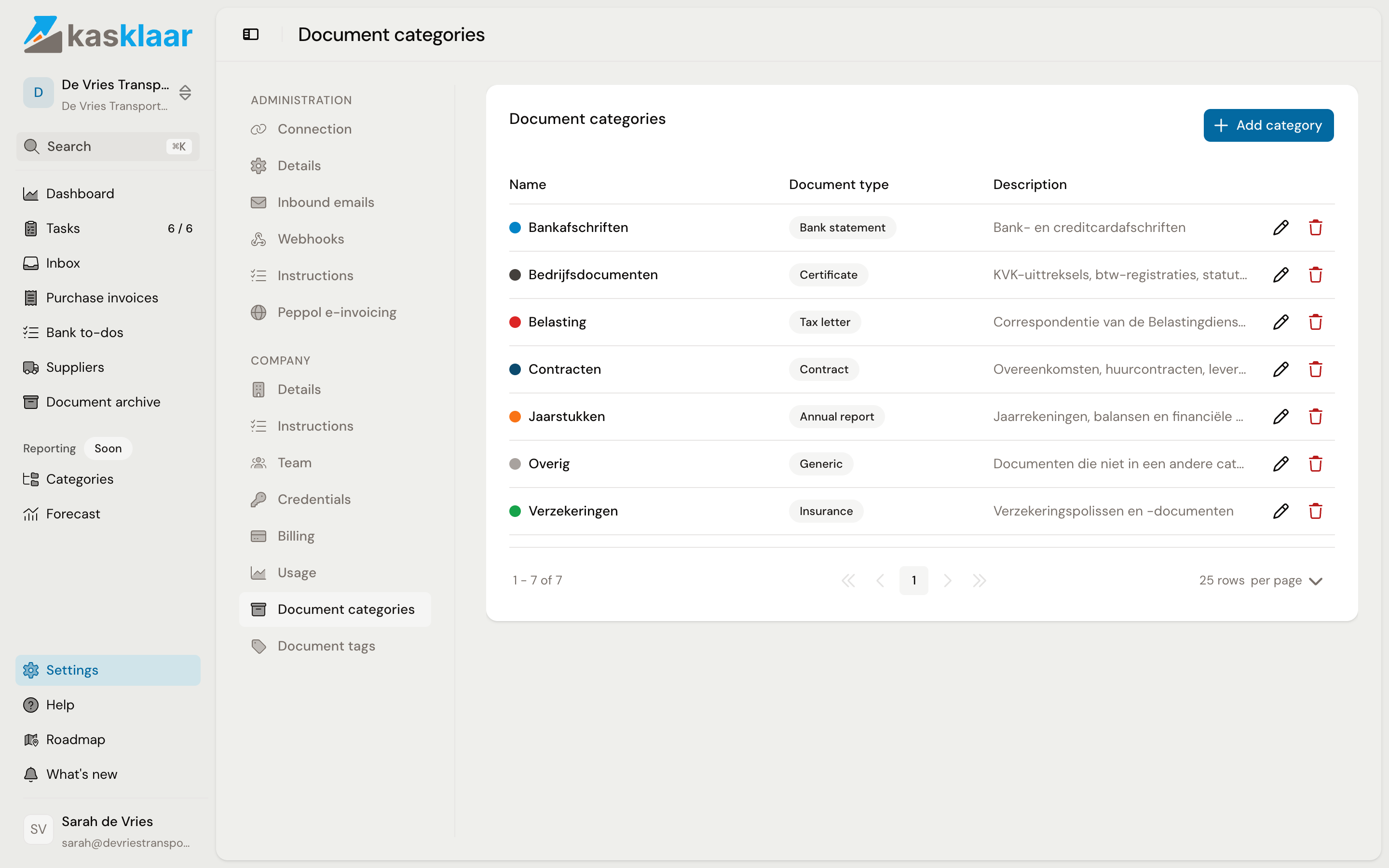Edit the Belasting category
1389x868 pixels.
pyautogui.click(x=1280, y=322)
